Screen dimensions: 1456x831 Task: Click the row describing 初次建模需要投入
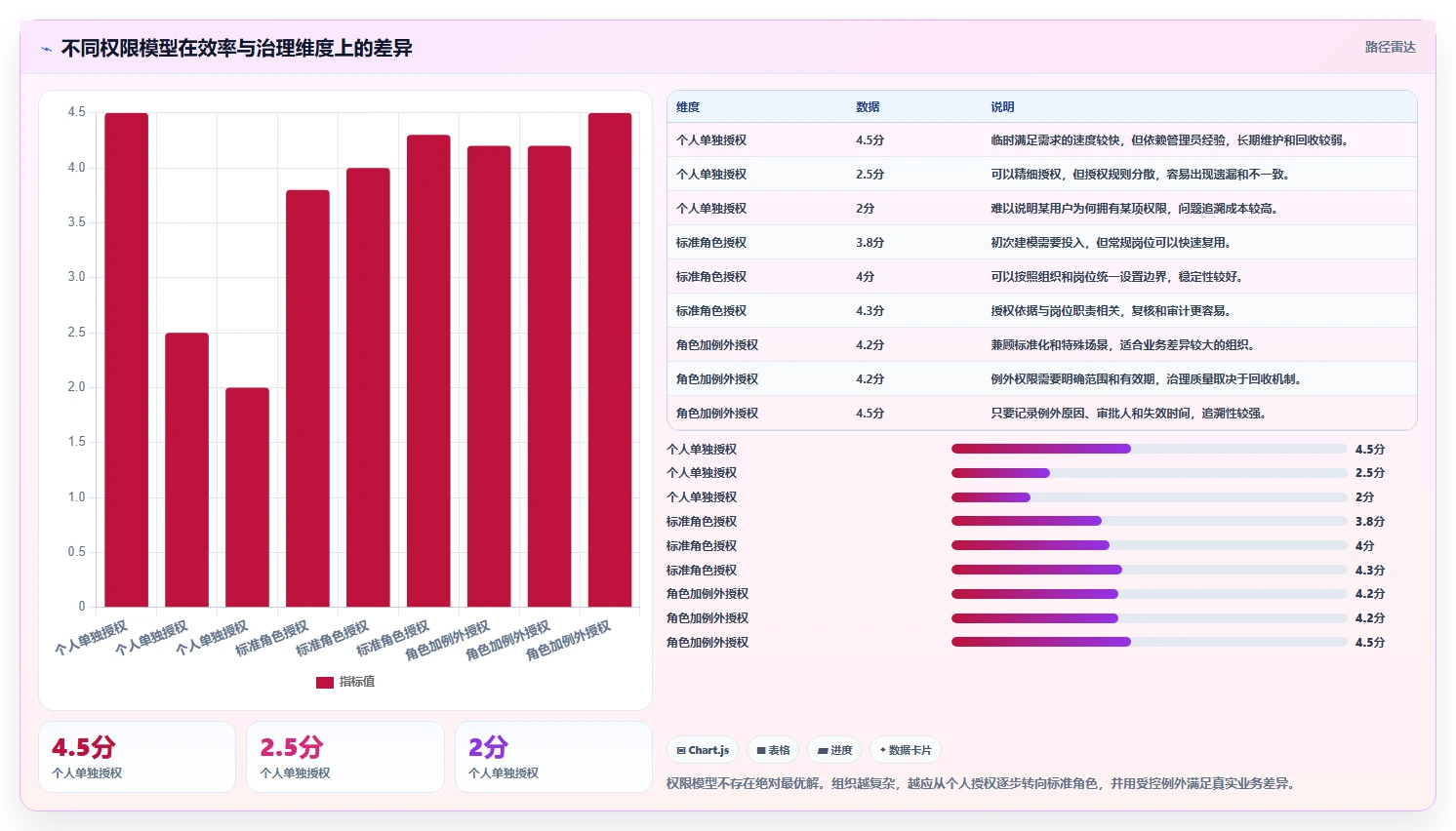(x=1041, y=243)
